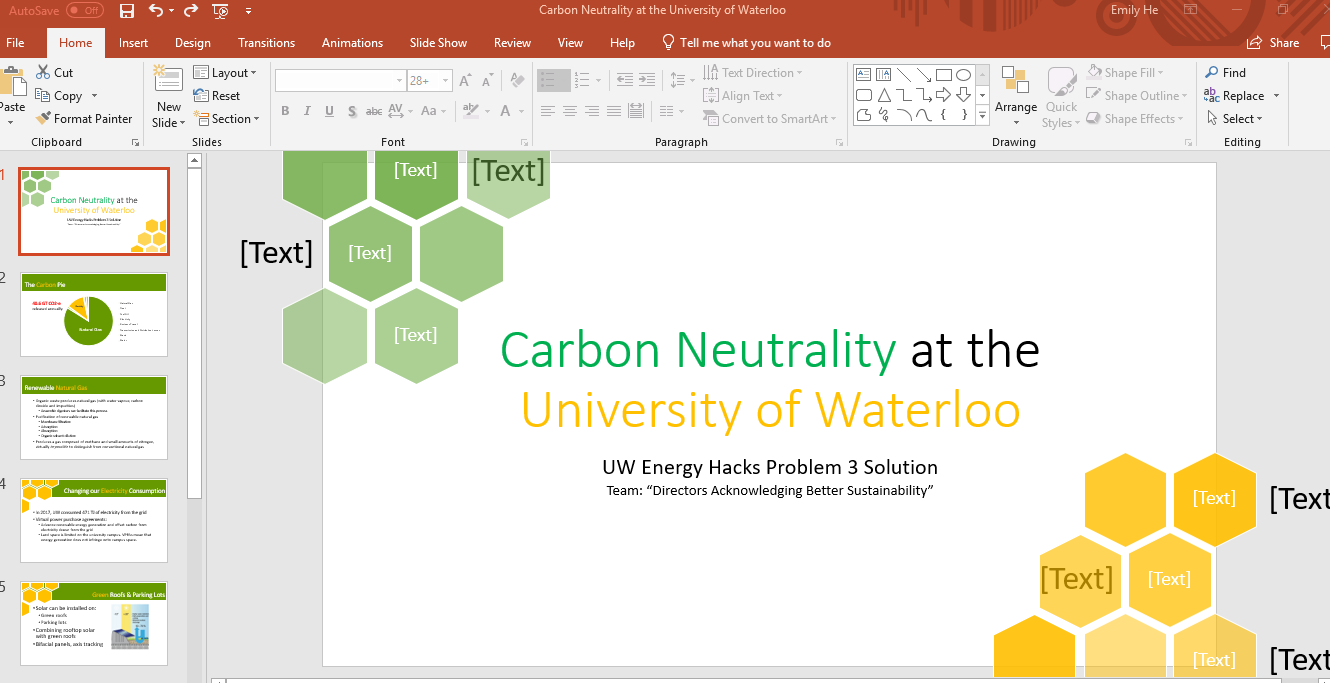Image resolution: width=1330 pixels, height=683 pixels.
Task: Toggle text Shadow formatting
Action: tap(351, 111)
